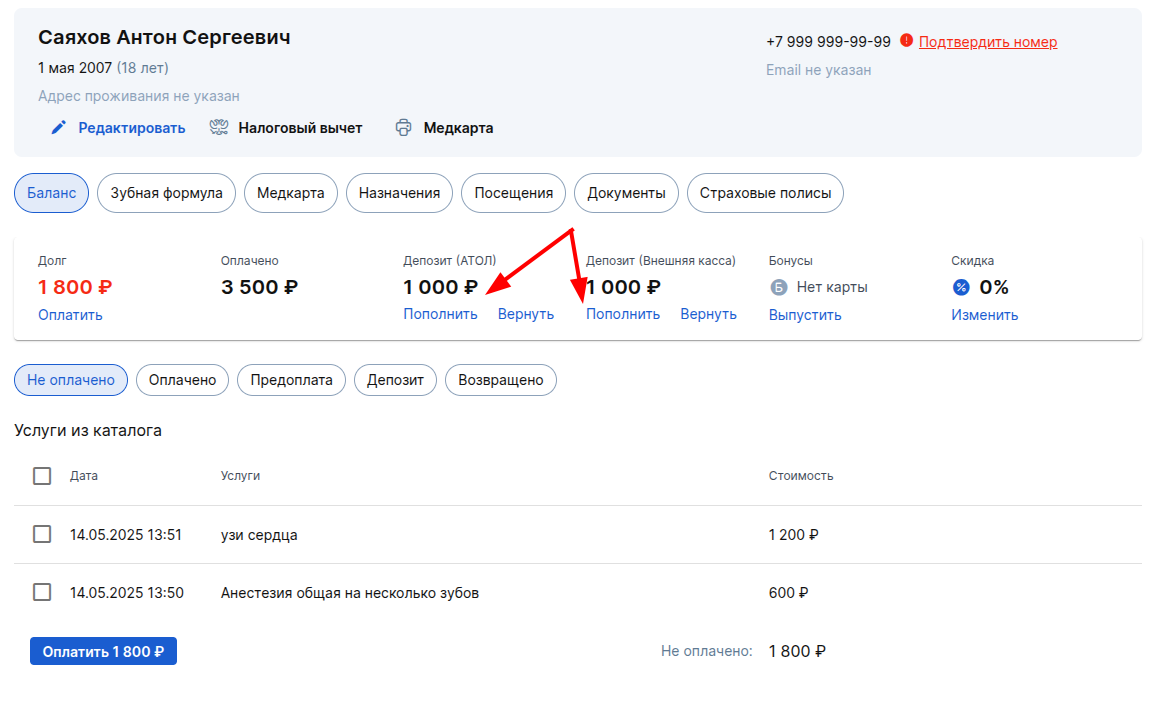1156x715 pixels.
Task: Filter by Предоплата
Action: click(291, 380)
